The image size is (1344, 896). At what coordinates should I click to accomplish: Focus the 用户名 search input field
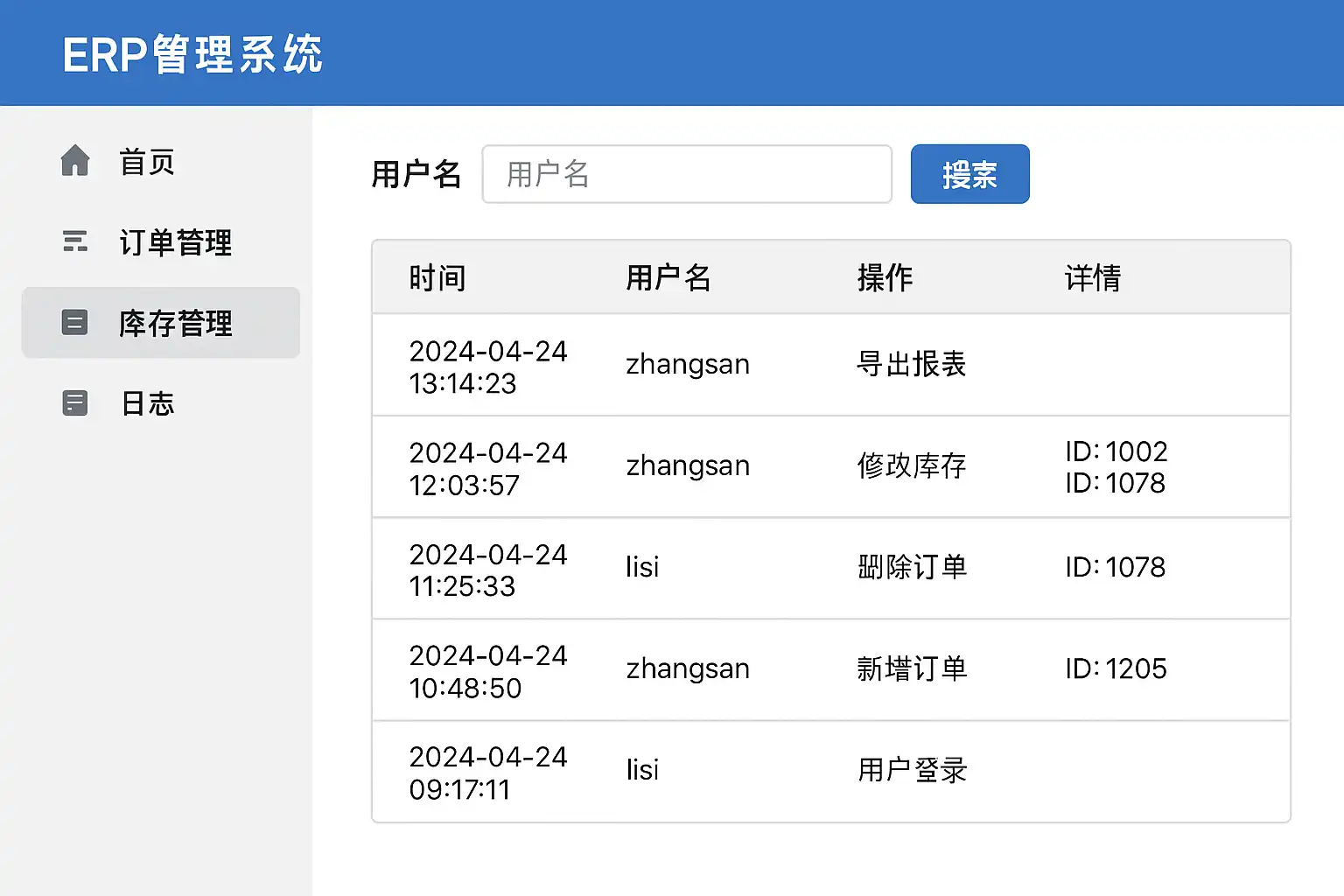(687, 174)
